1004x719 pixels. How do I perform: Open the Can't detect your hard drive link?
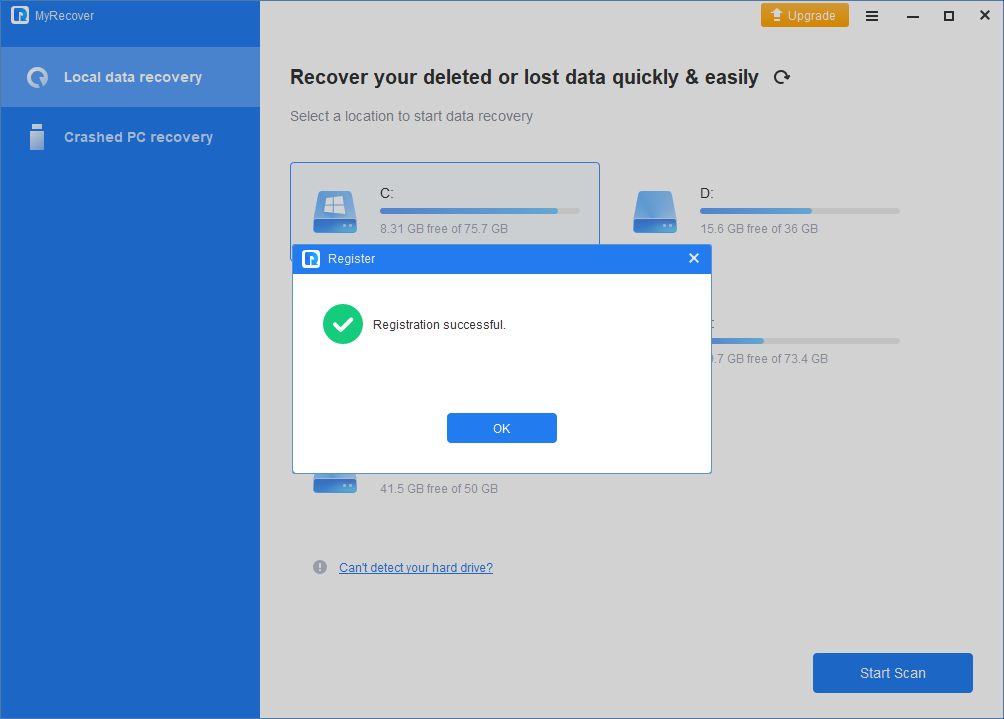coord(416,567)
